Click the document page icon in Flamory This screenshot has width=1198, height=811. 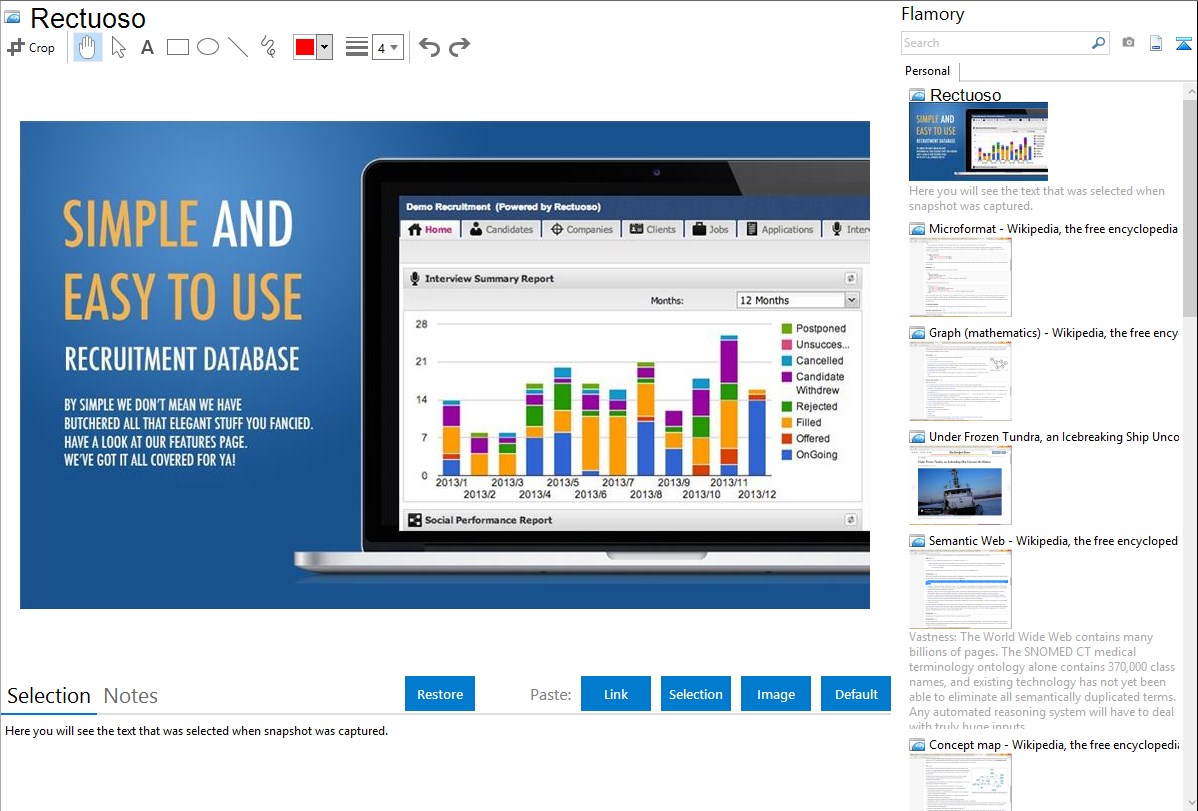coord(1156,43)
